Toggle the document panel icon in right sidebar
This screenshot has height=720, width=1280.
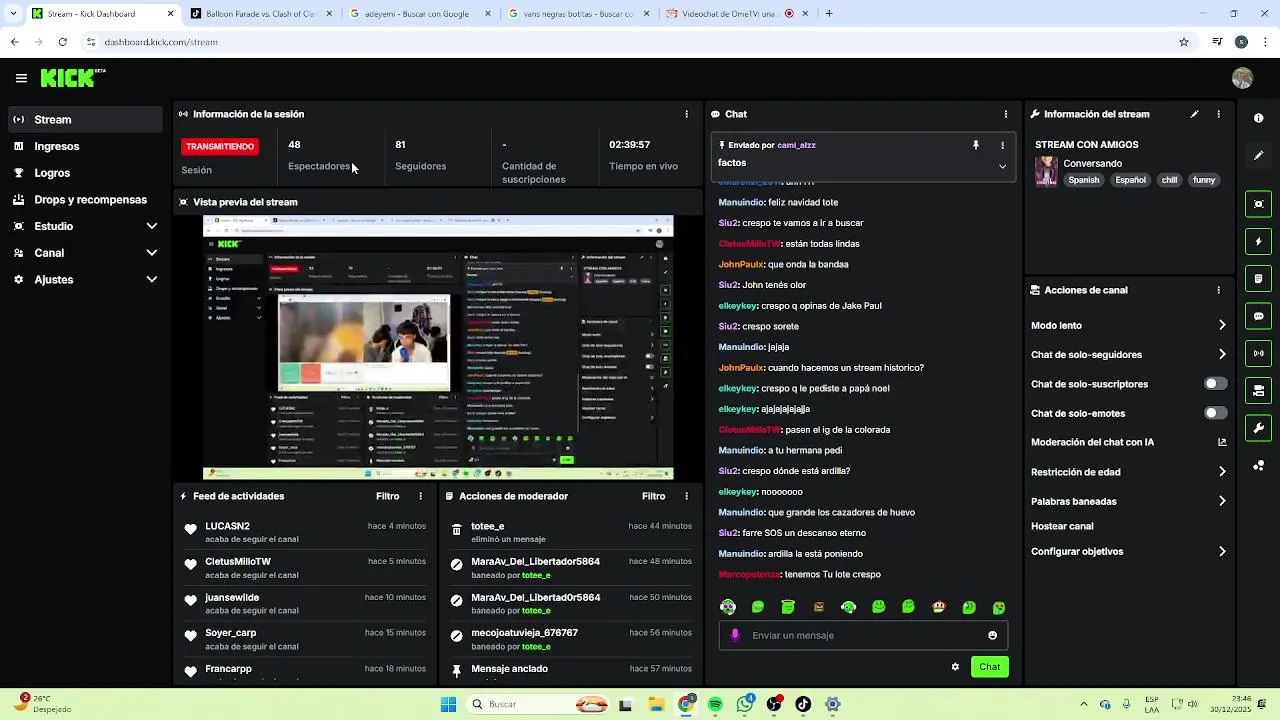[x=1258, y=278]
